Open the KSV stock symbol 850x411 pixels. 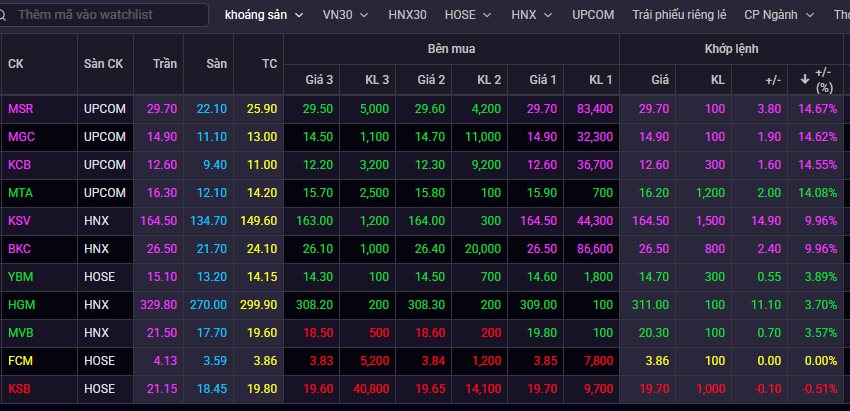20,220
